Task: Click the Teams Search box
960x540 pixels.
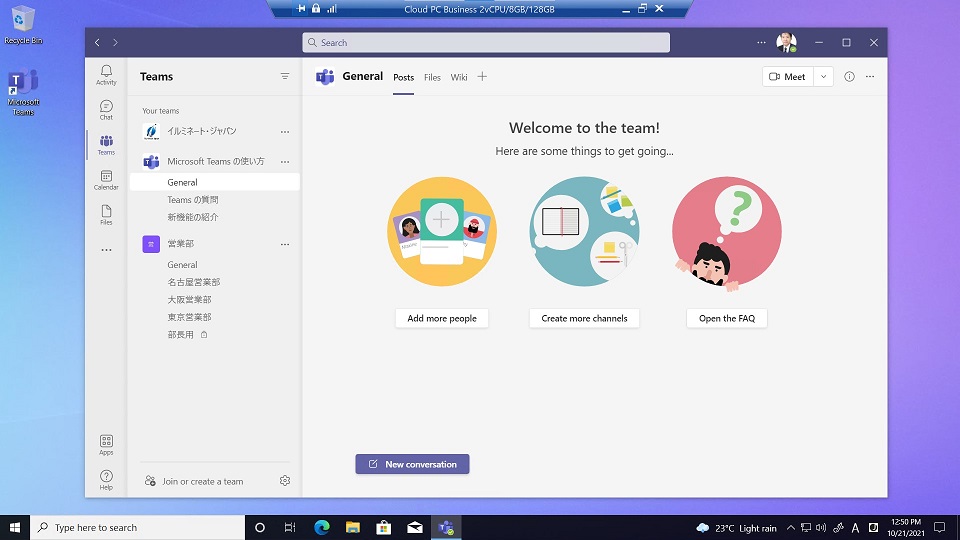Action: [486, 42]
